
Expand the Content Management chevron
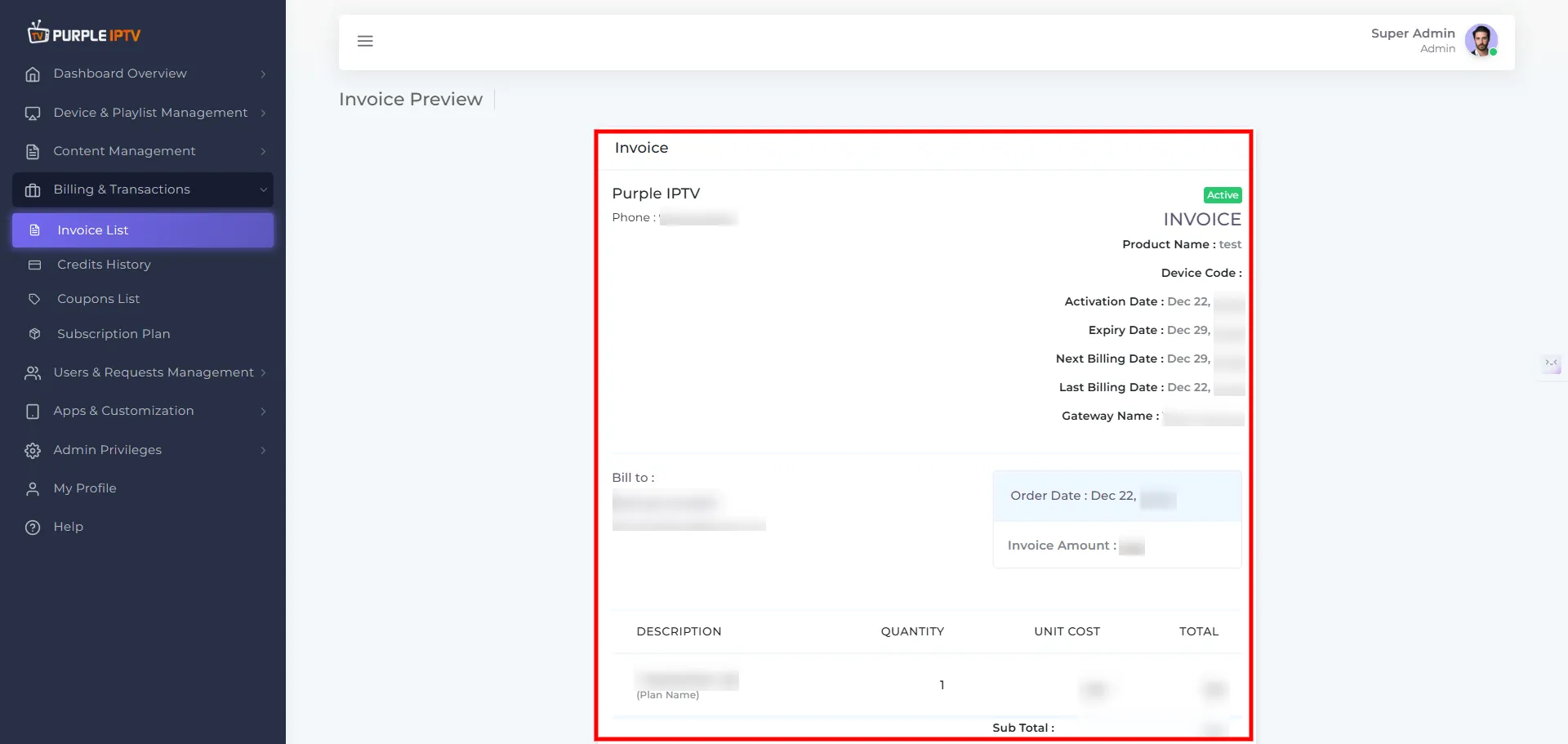coord(263,151)
